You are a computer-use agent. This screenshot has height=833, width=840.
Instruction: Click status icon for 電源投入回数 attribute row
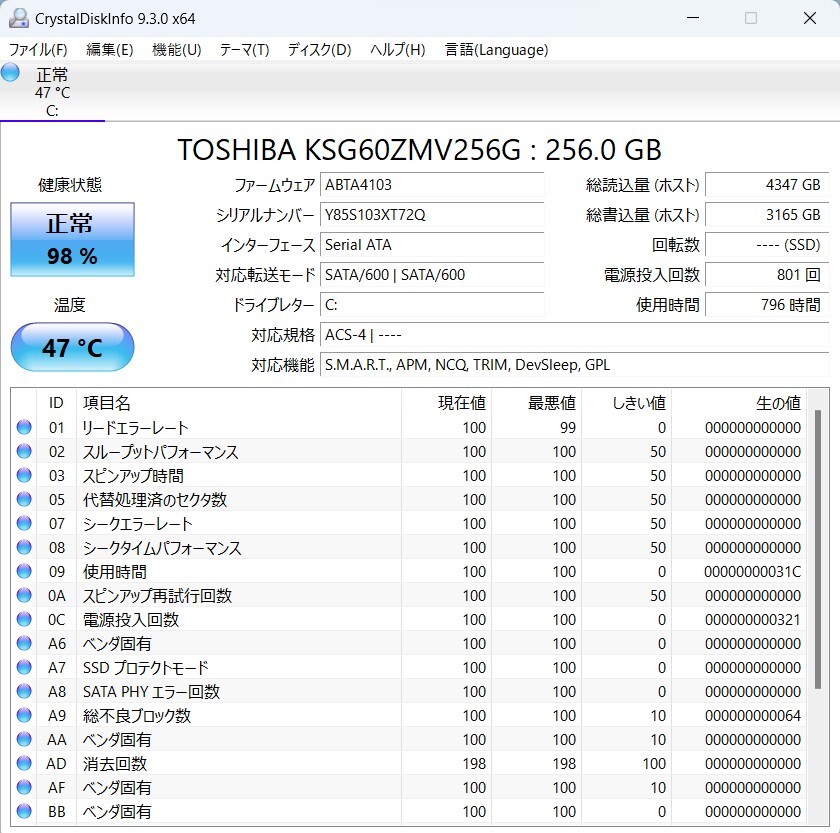pyautogui.click(x=24, y=620)
